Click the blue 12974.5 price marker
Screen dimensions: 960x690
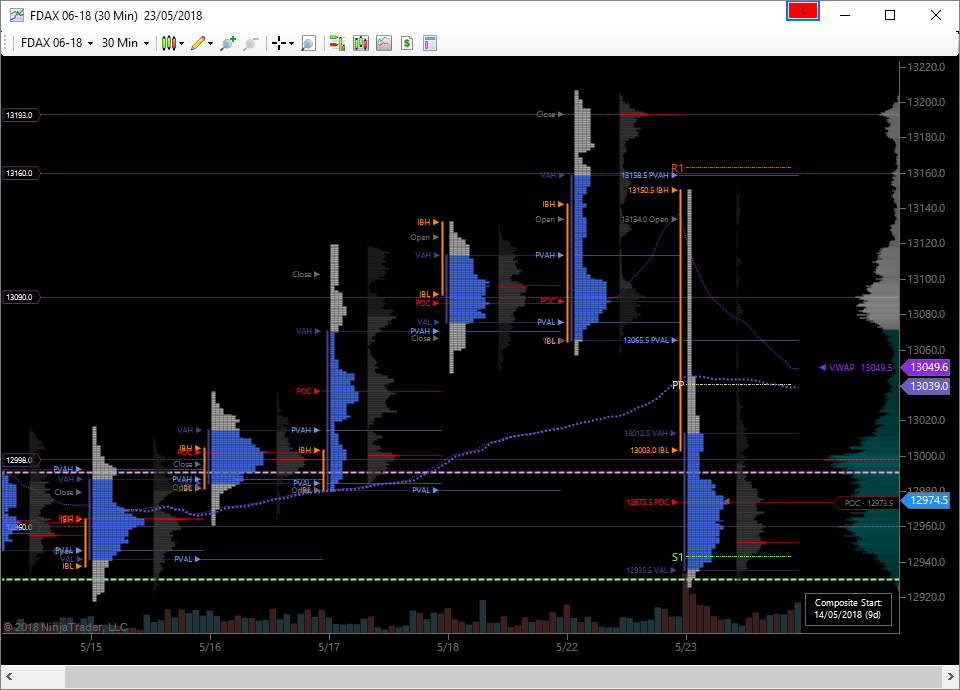[x=926, y=500]
